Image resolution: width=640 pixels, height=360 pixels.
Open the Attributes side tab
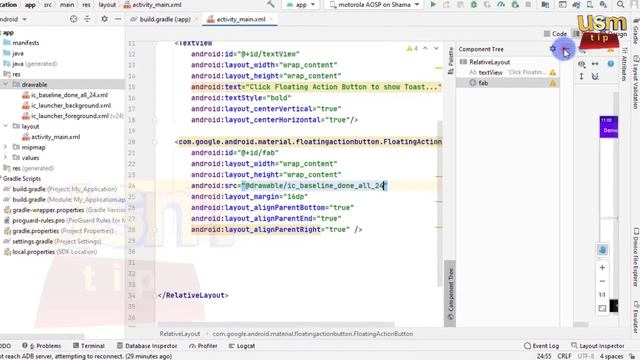624,64
